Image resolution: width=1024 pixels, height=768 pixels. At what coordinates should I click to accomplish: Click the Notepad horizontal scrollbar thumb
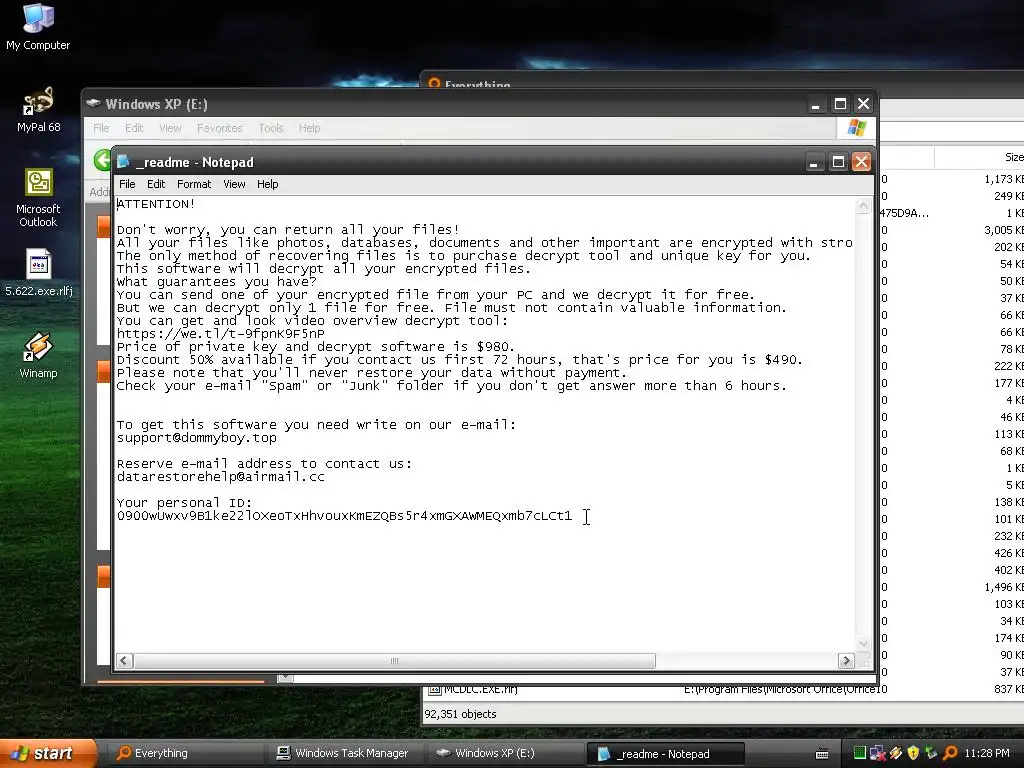(394, 661)
